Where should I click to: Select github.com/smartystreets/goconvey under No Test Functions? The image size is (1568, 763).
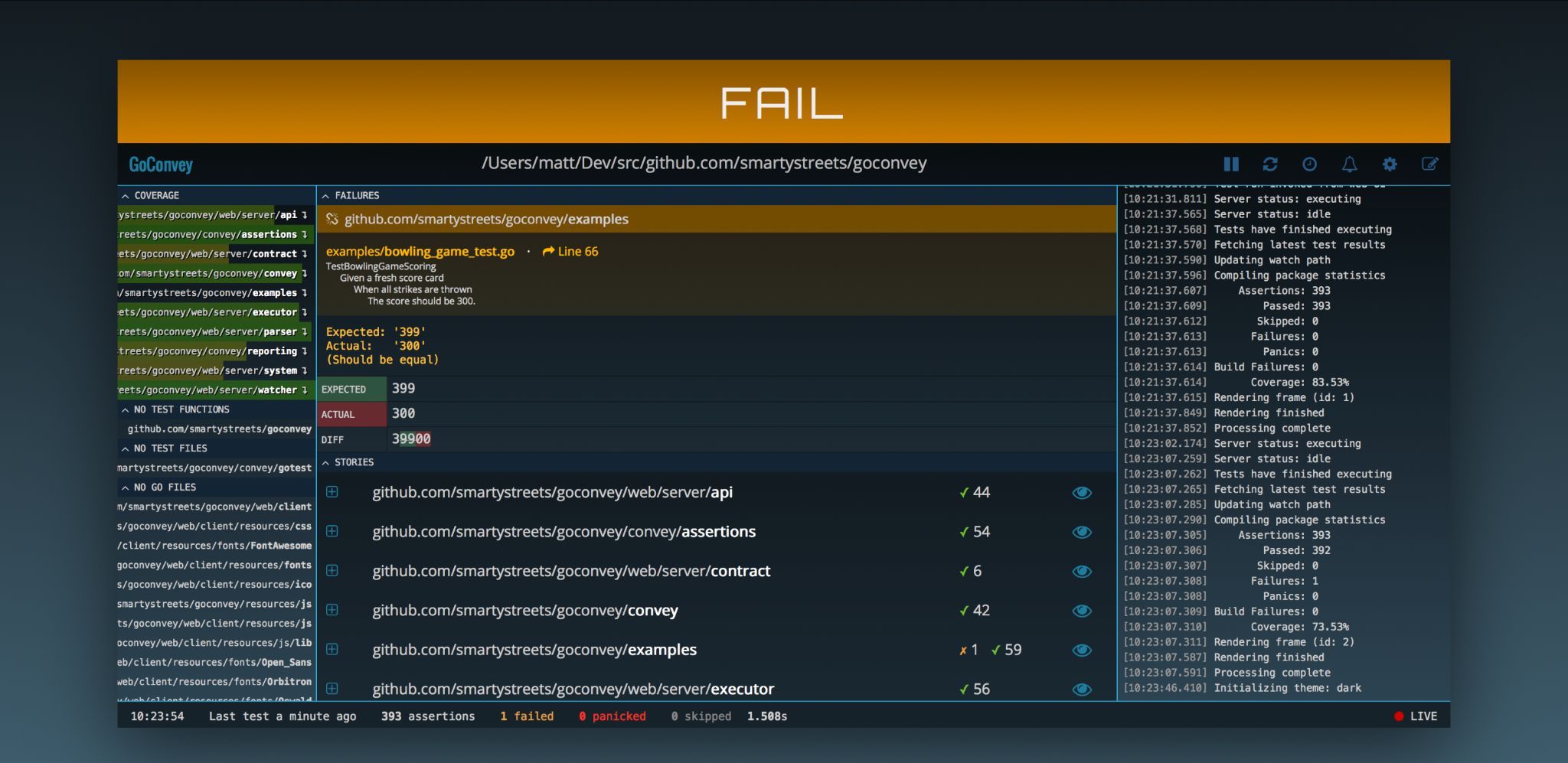pyautogui.click(x=219, y=429)
